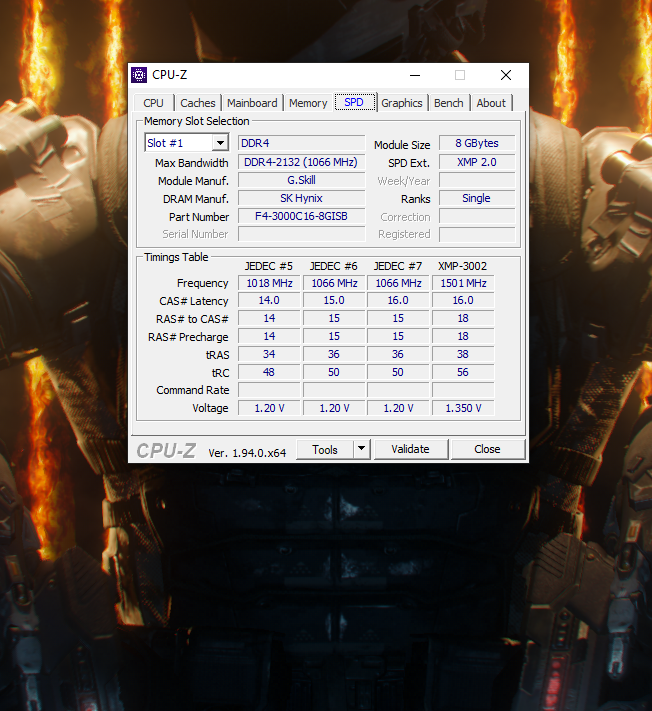Viewport: 652px width, 711px height.
Task: Click the XMP 2.0 SPD Ext. value
Action: (x=477, y=162)
